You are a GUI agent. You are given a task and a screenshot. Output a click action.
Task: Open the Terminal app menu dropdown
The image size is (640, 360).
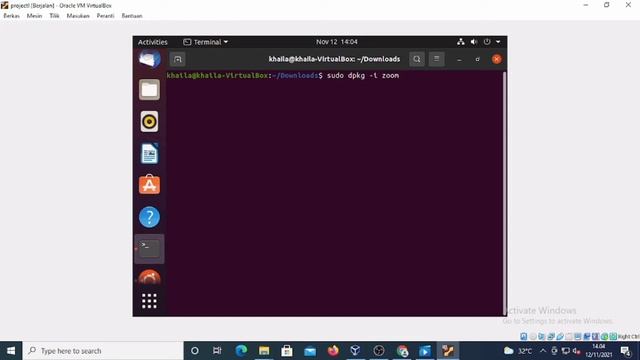pos(206,42)
